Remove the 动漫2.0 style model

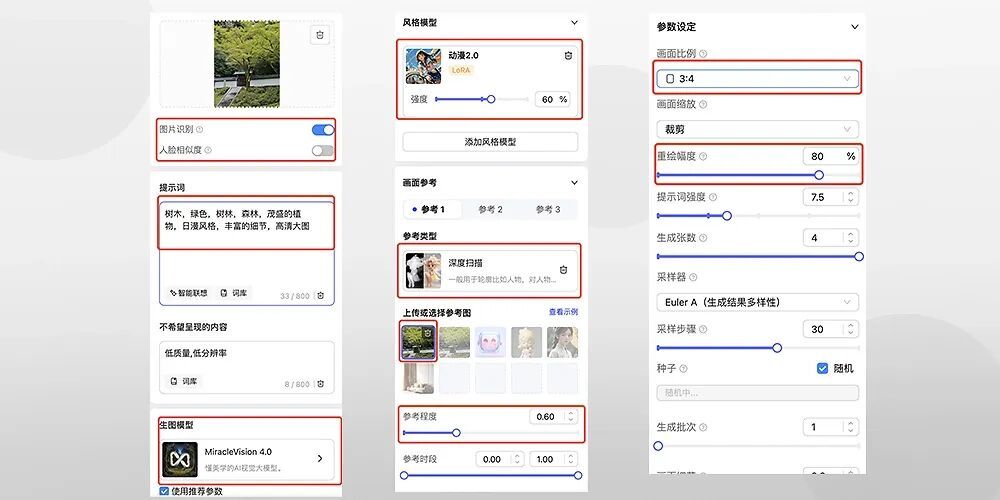568,57
